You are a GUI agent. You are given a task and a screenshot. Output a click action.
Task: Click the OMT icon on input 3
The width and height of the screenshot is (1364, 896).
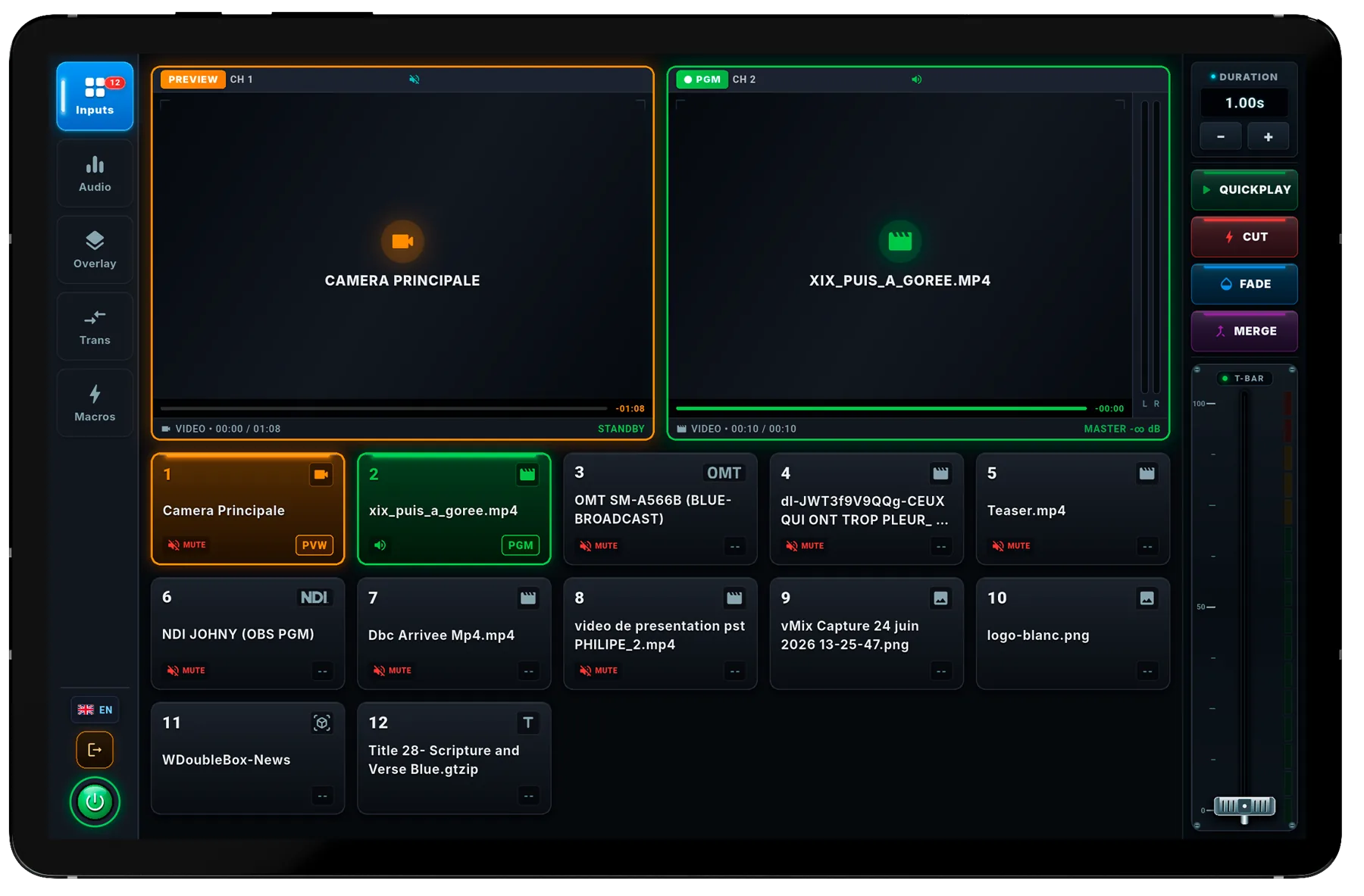coord(724,473)
